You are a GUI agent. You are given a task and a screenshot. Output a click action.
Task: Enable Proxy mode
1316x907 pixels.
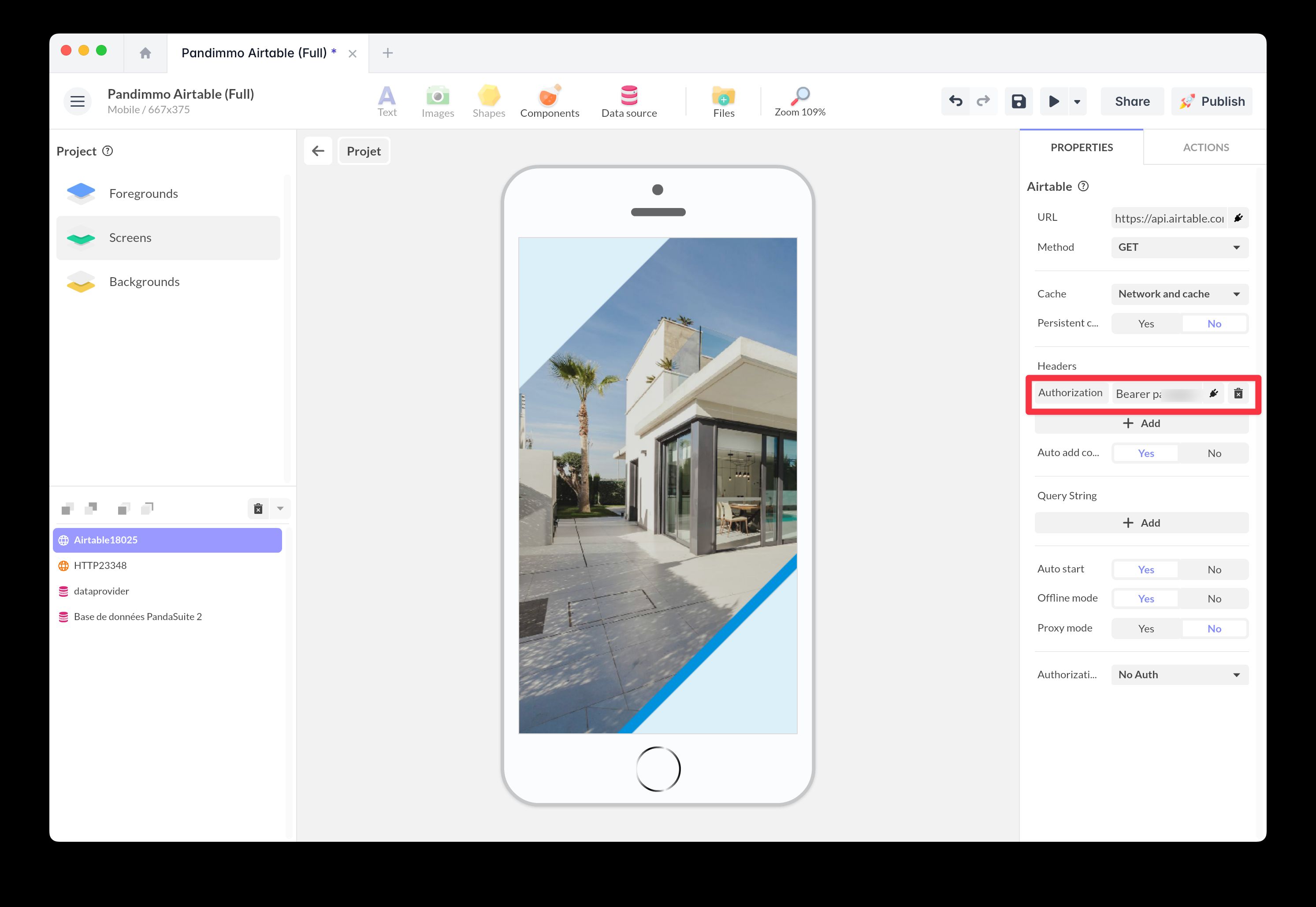pyautogui.click(x=1145, y=628)
